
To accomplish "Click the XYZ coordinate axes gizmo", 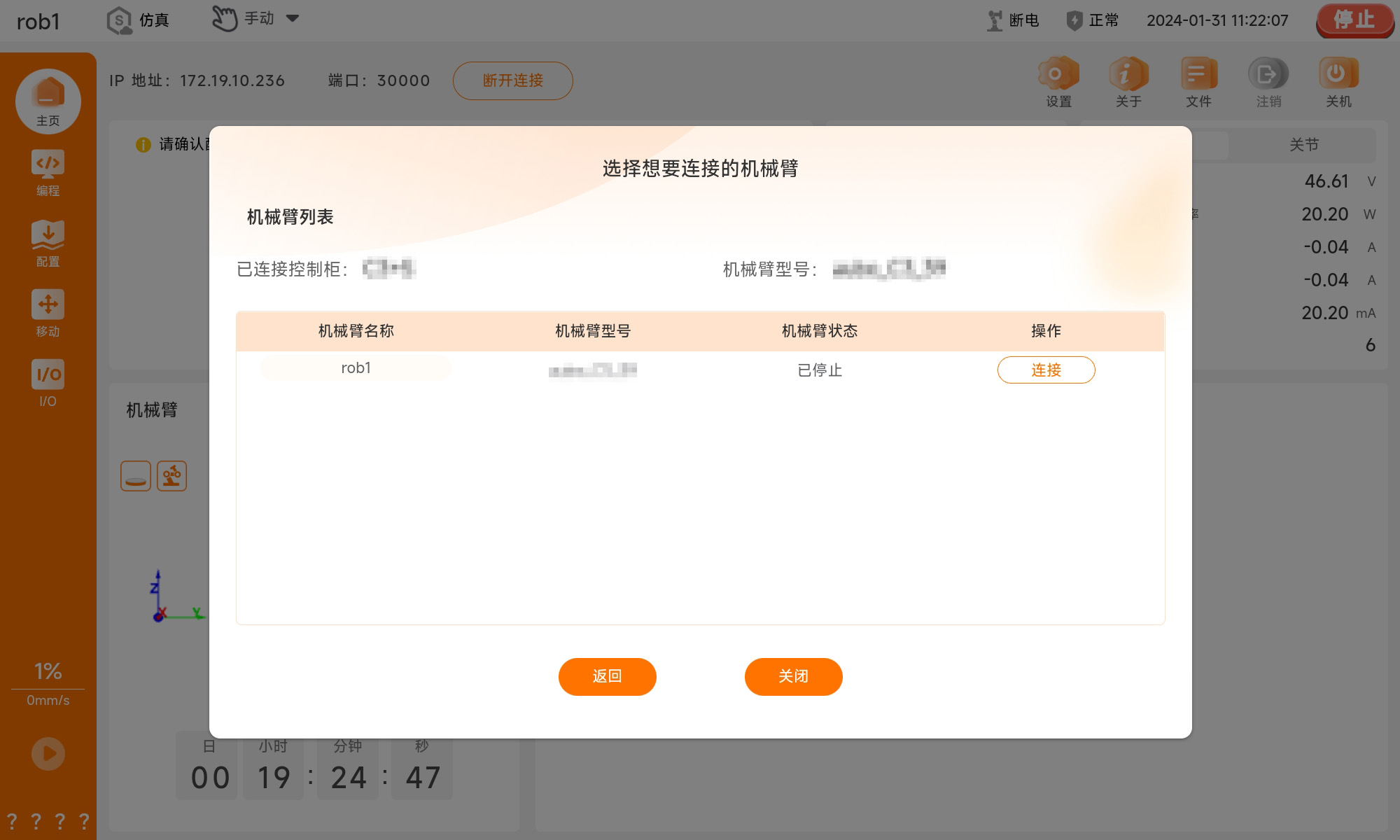I will pos(178,596).
